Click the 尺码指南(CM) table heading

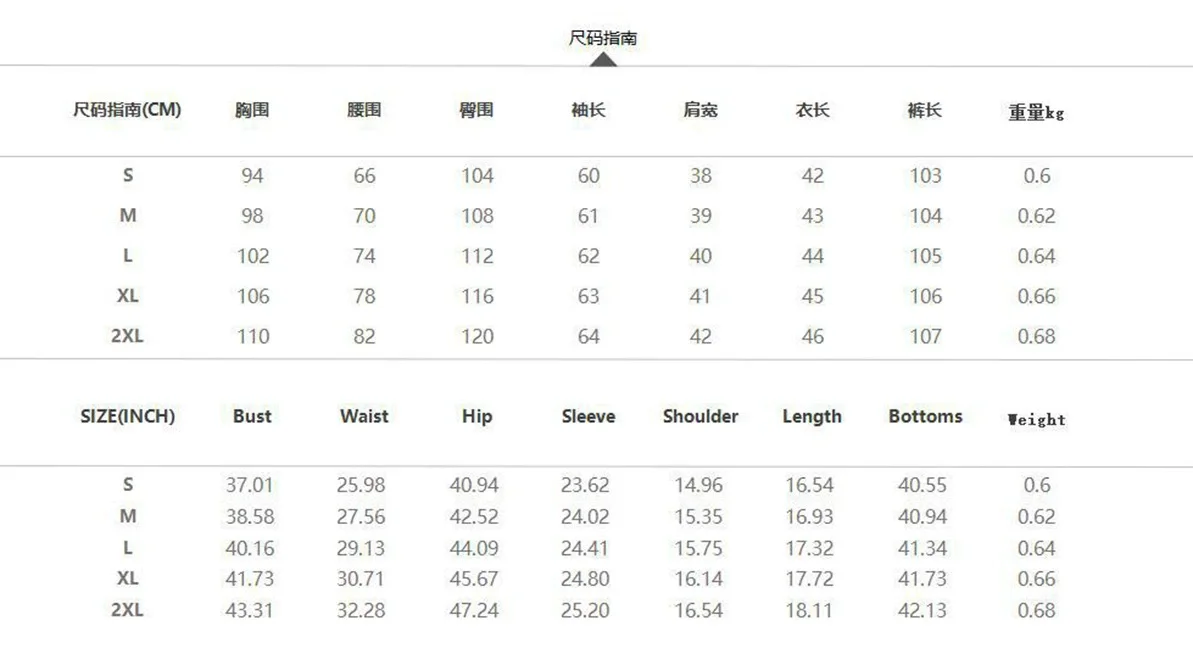coord(127,110)
